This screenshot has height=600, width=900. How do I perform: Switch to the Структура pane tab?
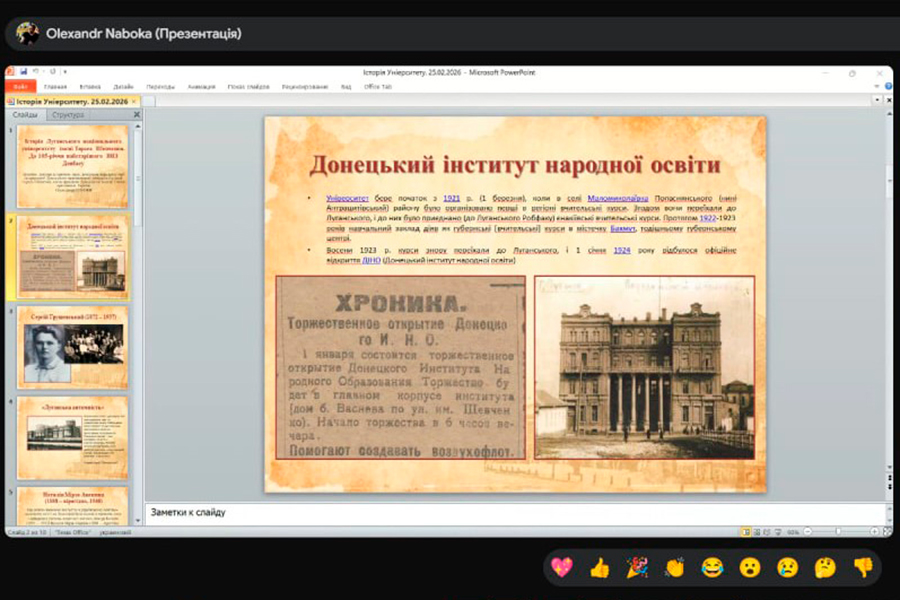(68, 115)
